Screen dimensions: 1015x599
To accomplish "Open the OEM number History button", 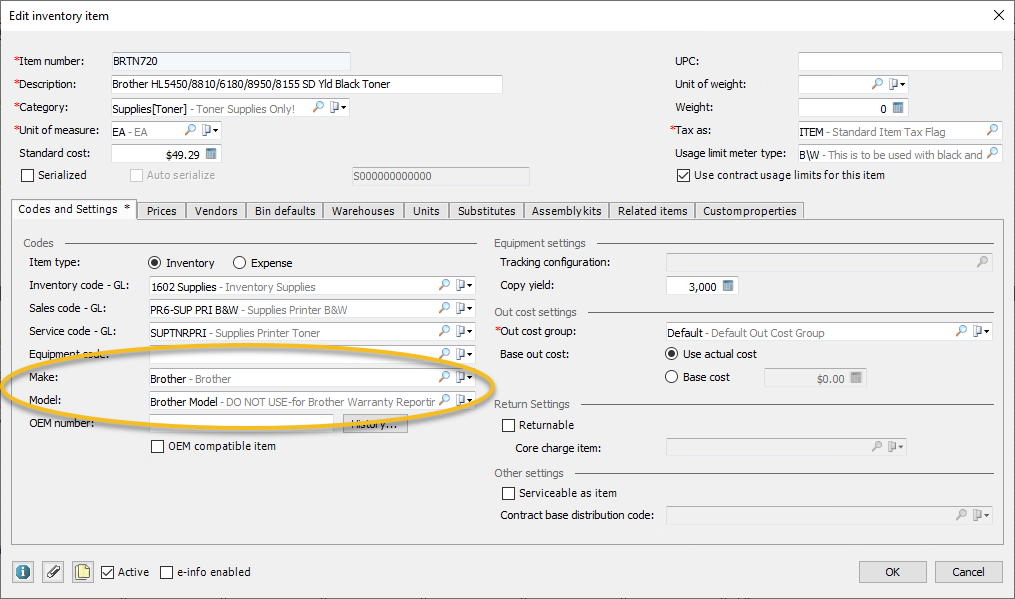I will (375, 424).
